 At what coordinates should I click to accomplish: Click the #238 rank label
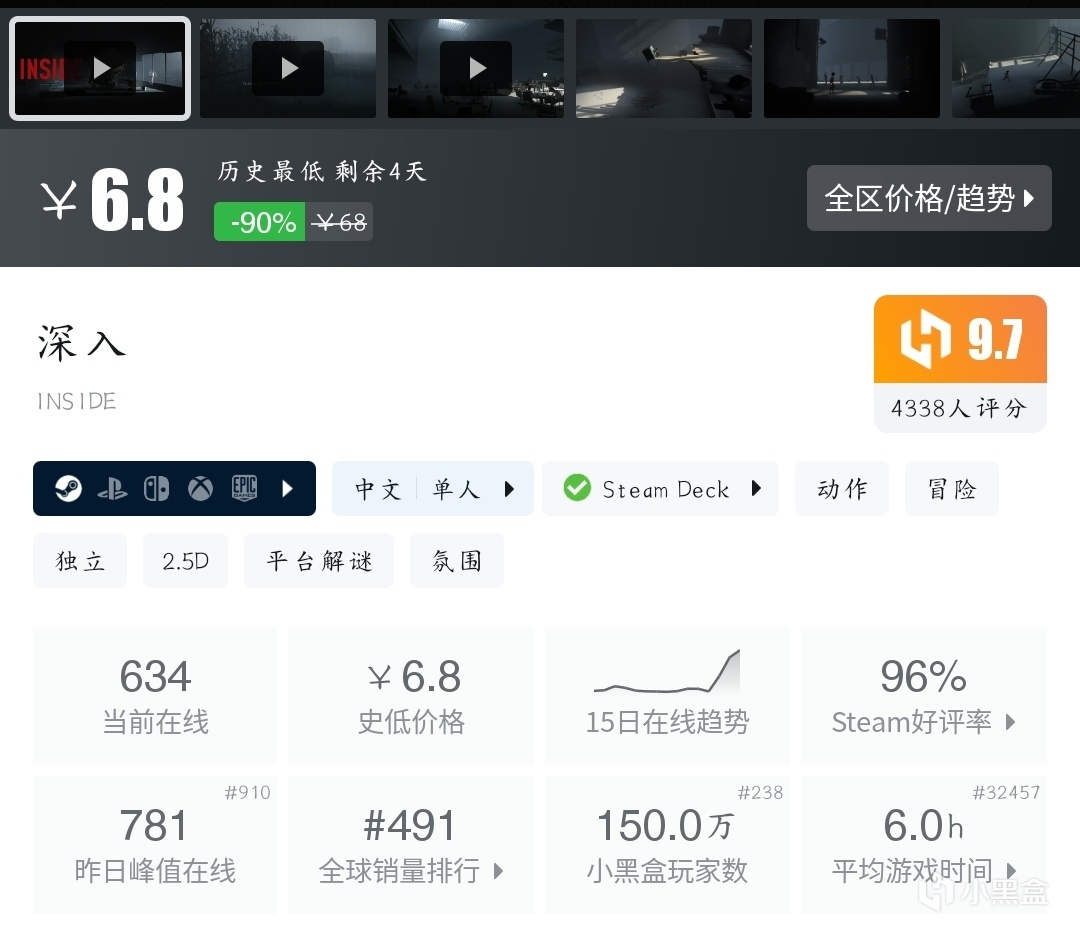tap(760, 792)
